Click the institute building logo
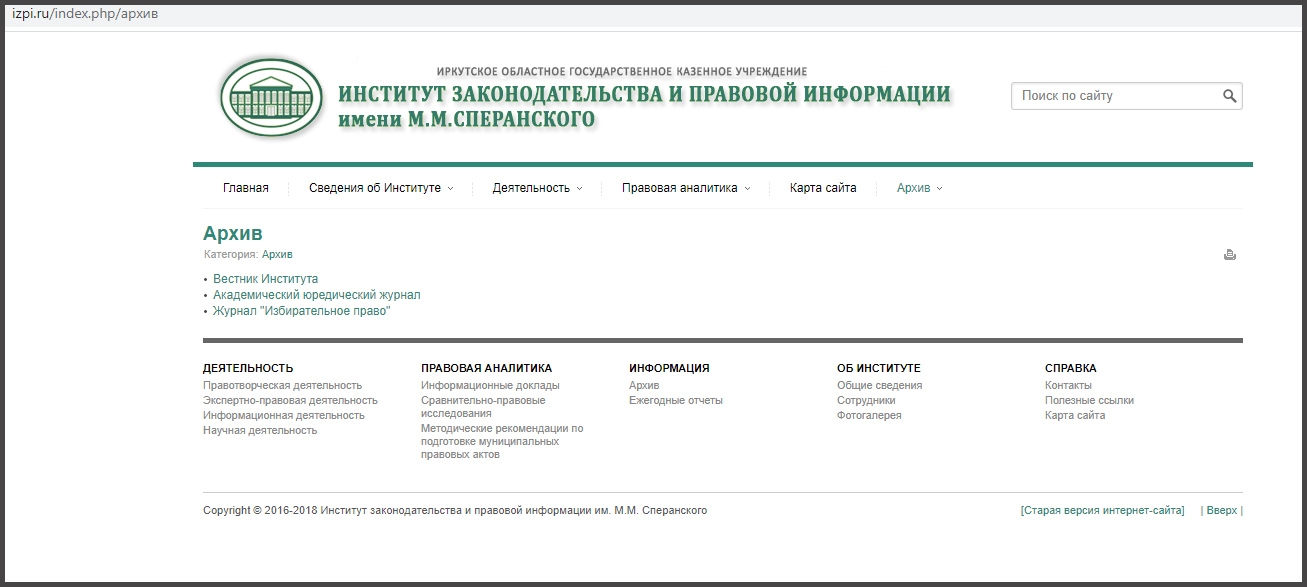Image resolution: width=1307 pixels, height=587 pixels. coord(271,98)
